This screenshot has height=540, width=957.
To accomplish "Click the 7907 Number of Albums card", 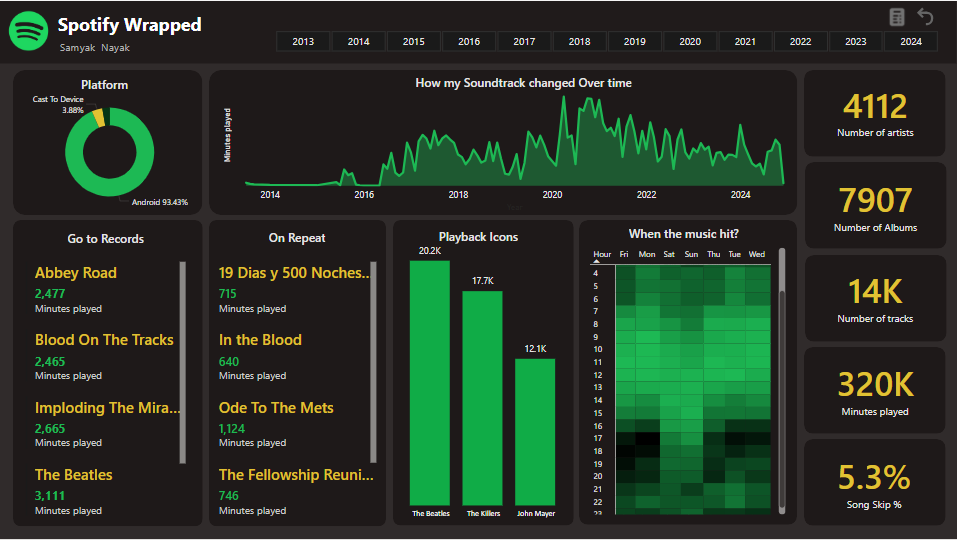I will [x=875, y=206].
